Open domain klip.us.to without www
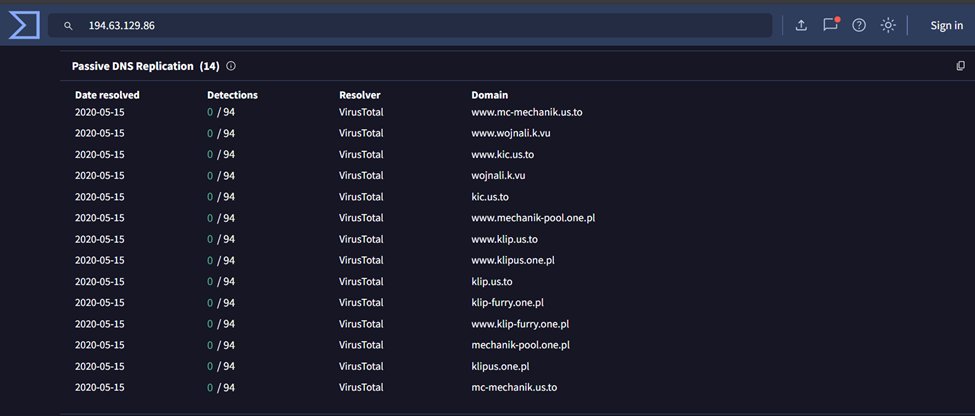This screenshot has height=416, width=975. (492, 281)
